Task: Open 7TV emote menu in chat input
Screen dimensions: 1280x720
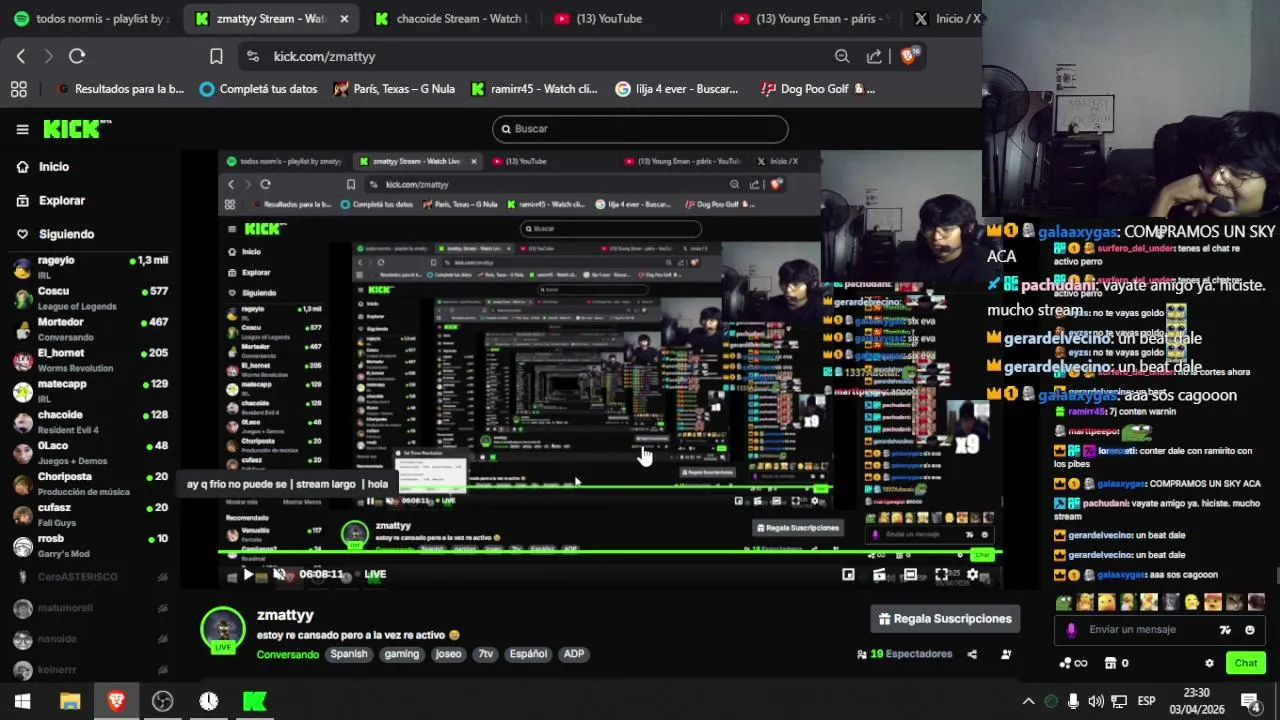Action: pos(1225,630)
